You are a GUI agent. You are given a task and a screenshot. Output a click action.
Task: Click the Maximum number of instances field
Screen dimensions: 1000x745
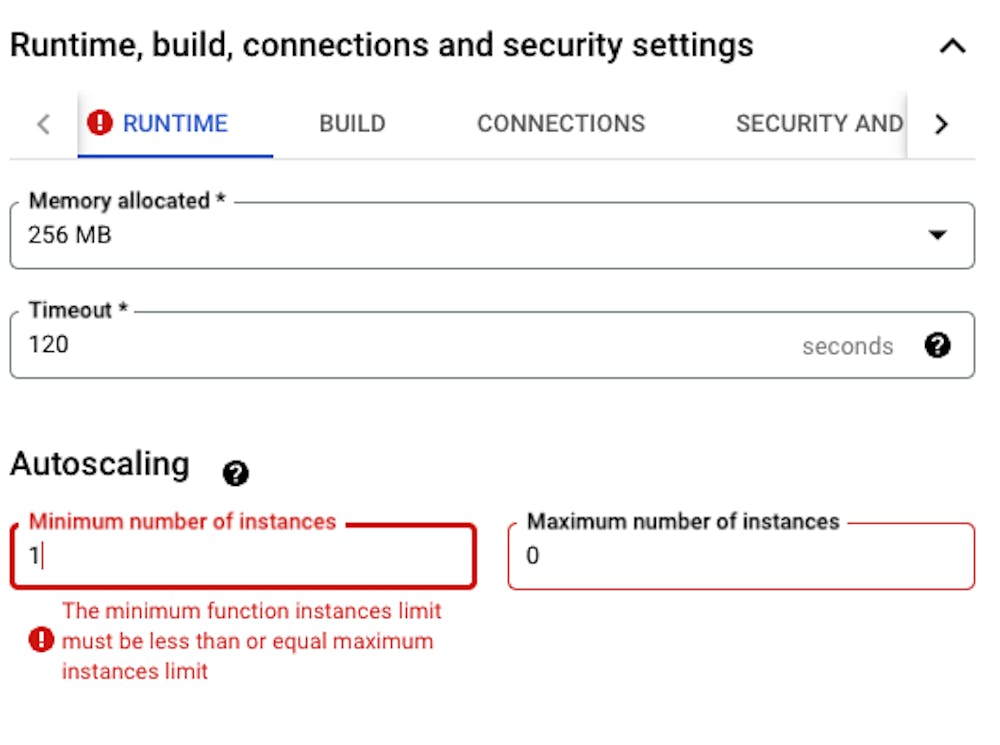pos(740,556)
